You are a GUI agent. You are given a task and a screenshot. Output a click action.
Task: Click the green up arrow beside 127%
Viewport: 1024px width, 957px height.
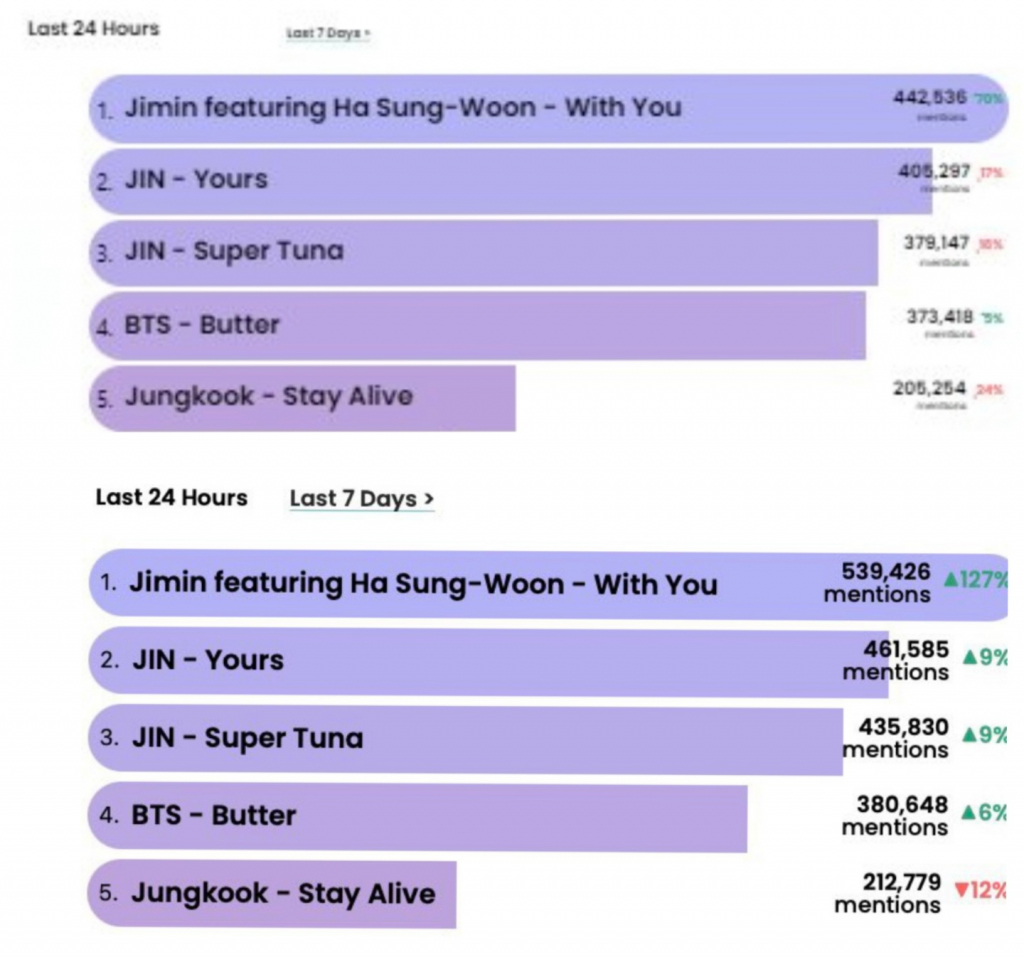[951, 579]
